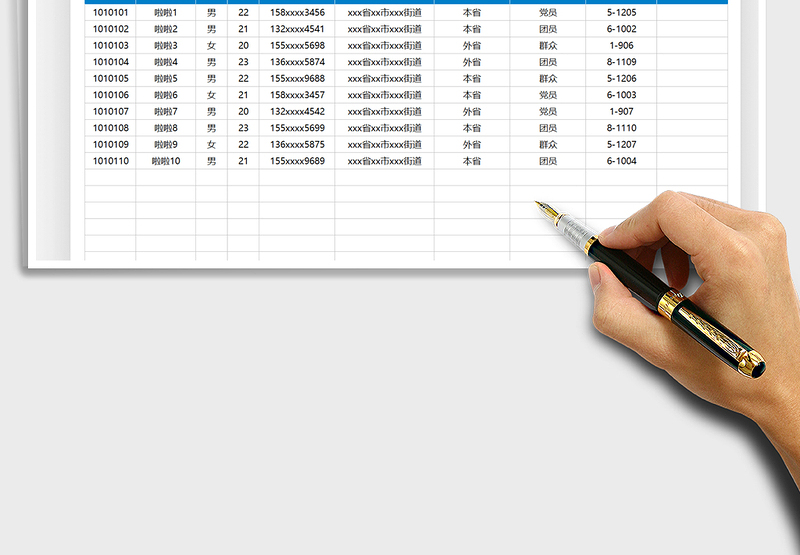This screenshot has height=555, width=800.
Task: Click the name cell 啦啦8
Action: click(x=166, y=128)
